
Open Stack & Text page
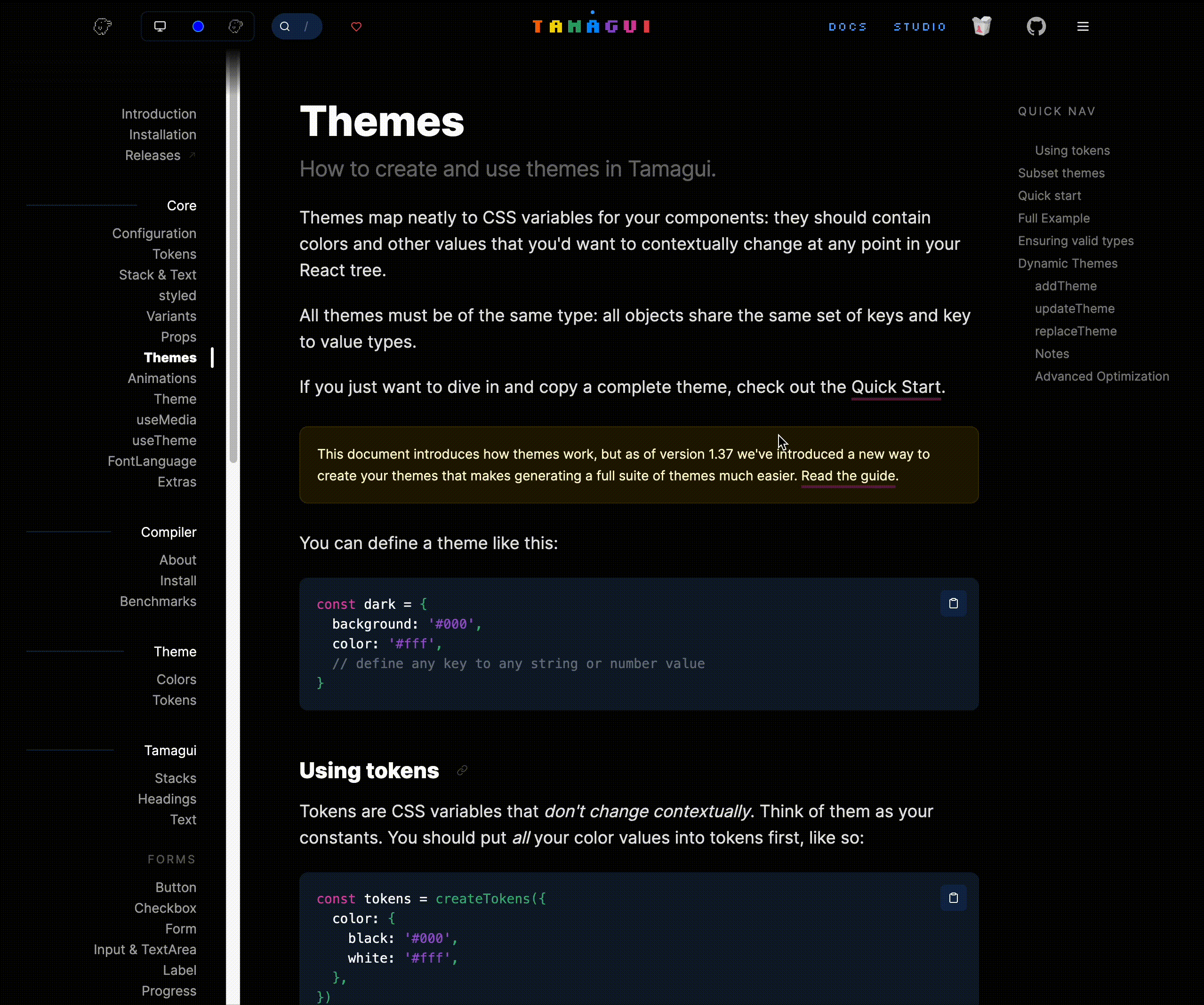(158, 274)
